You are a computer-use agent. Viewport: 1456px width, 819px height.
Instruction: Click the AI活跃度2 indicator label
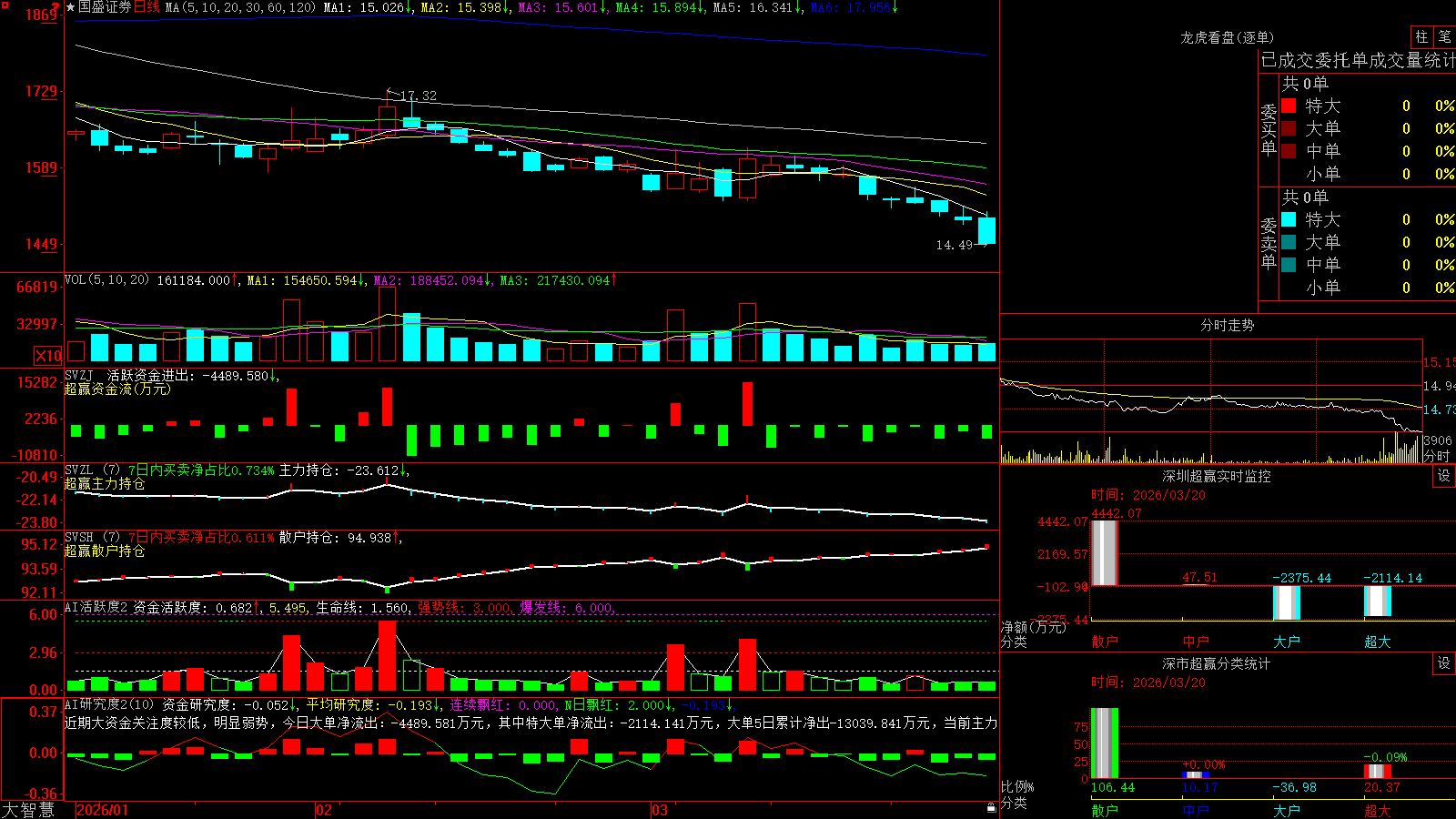[96, 607]
